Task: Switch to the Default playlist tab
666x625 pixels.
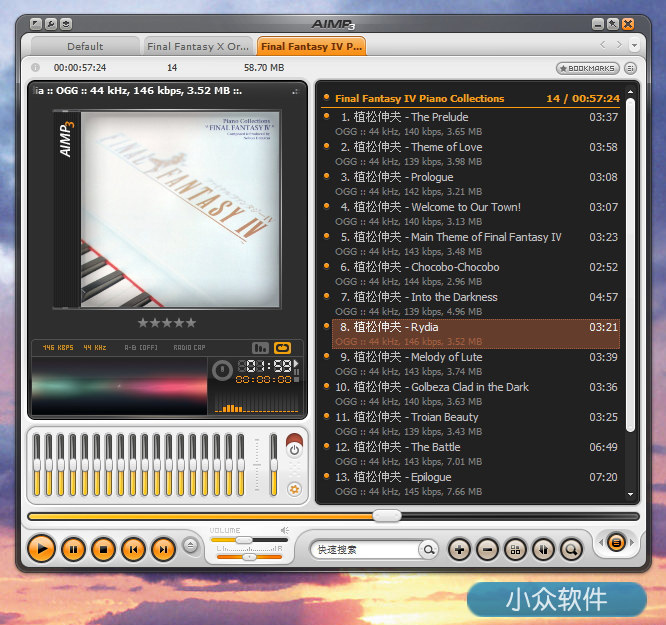Action: coord(85,46)
